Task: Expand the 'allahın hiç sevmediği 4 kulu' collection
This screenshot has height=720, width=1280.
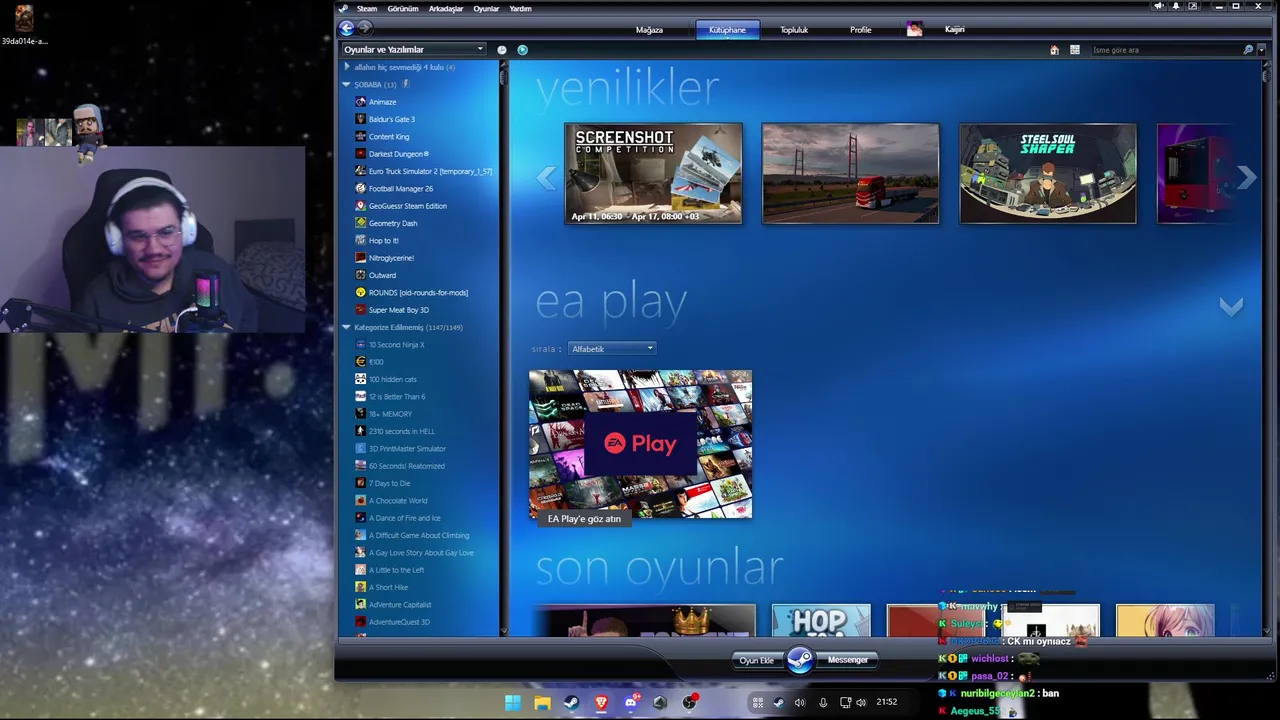Action: click(x=347, y=67)
